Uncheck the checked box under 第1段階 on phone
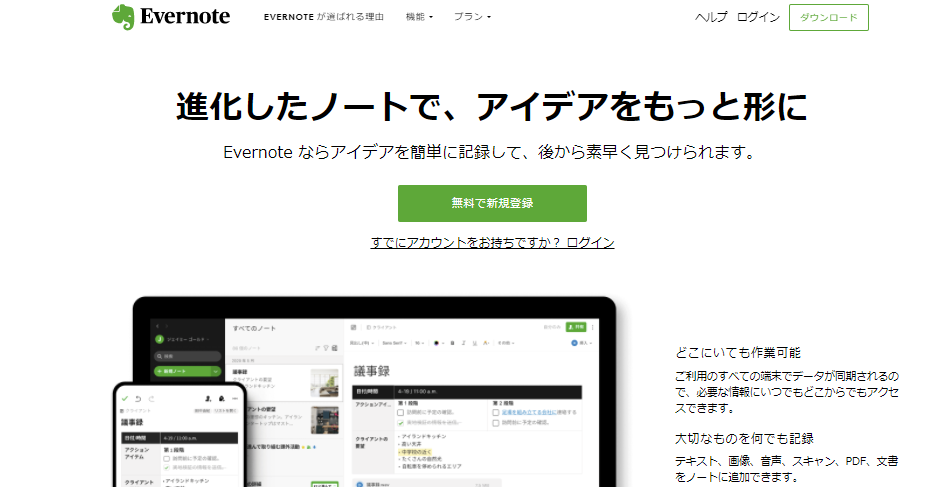The width and height of the screenshot is (944, 487). point(166,467)
